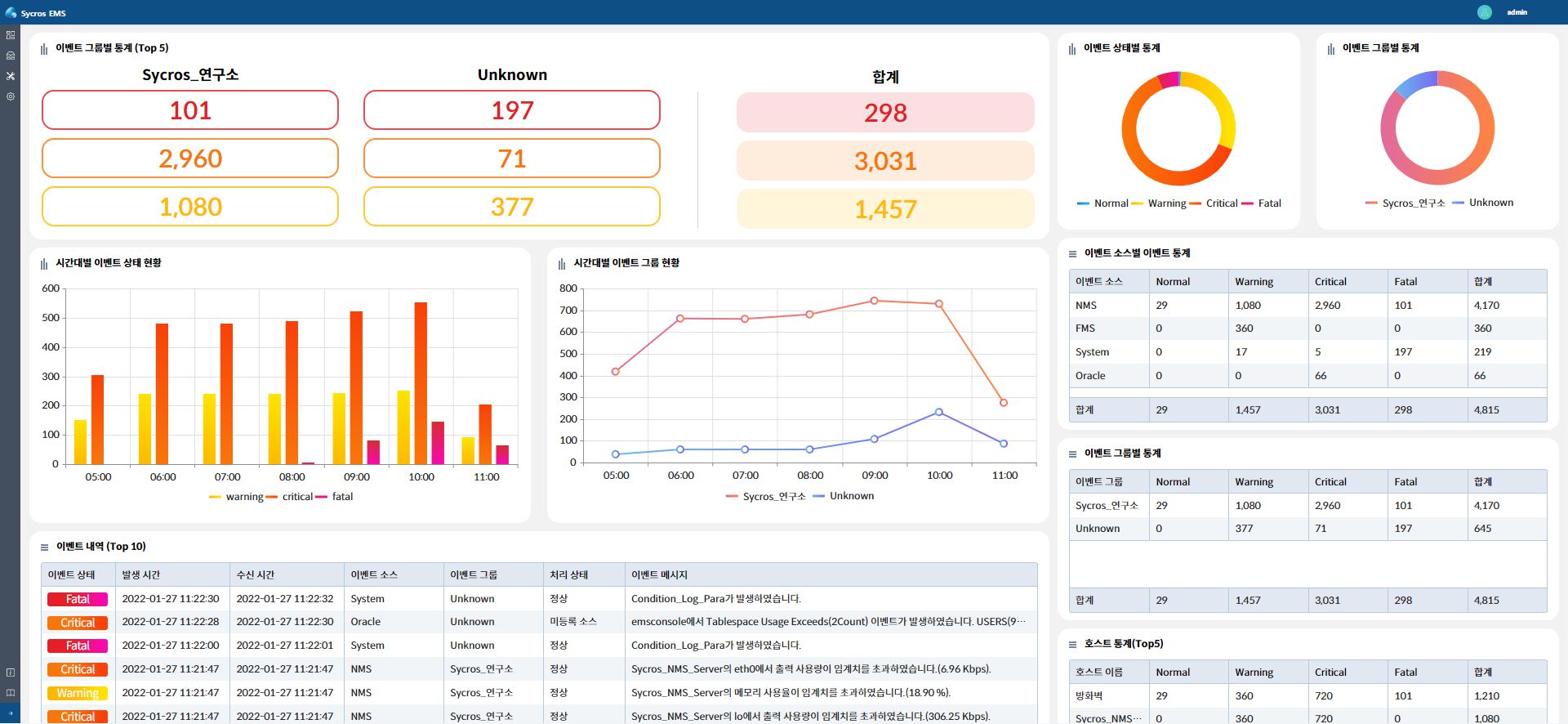
Task: Click the Sycros_연구소 fatal count 101 box
Action: point(190,110)
